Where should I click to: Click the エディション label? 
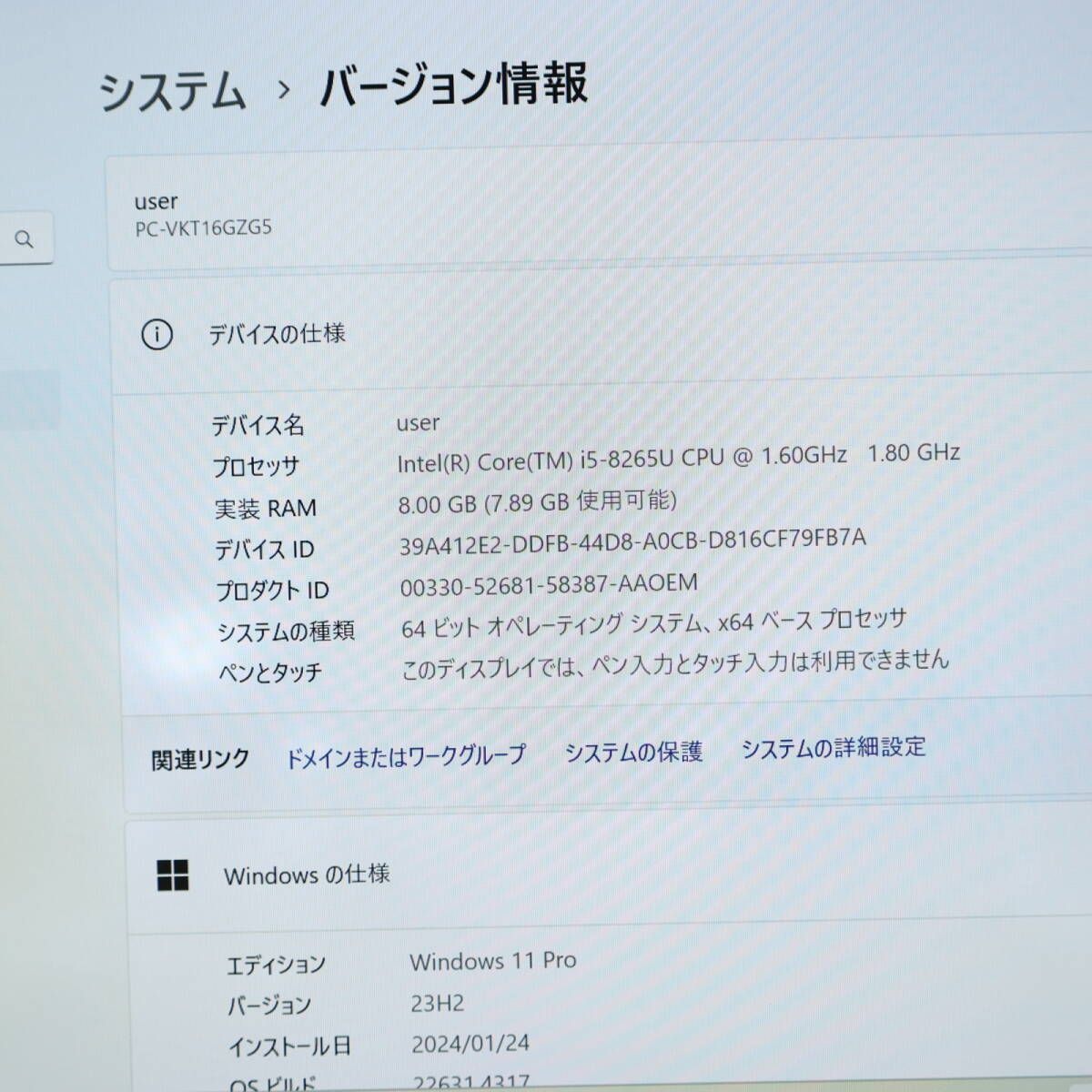pos(276,965)
